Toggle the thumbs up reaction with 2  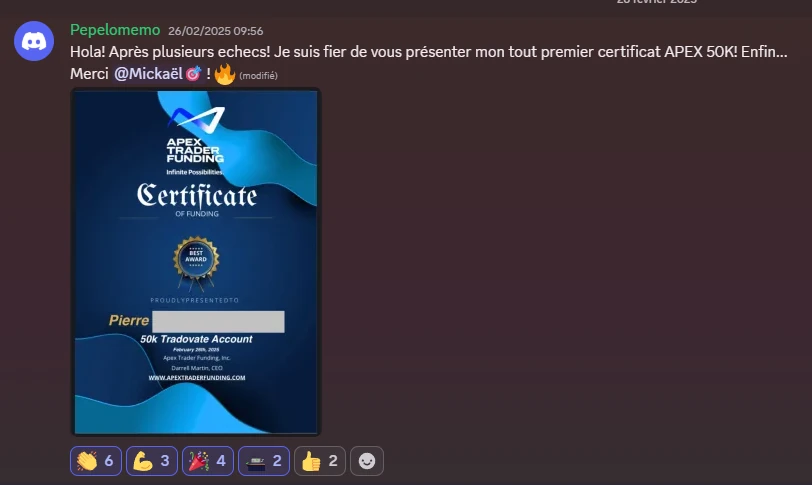point(320,461)
